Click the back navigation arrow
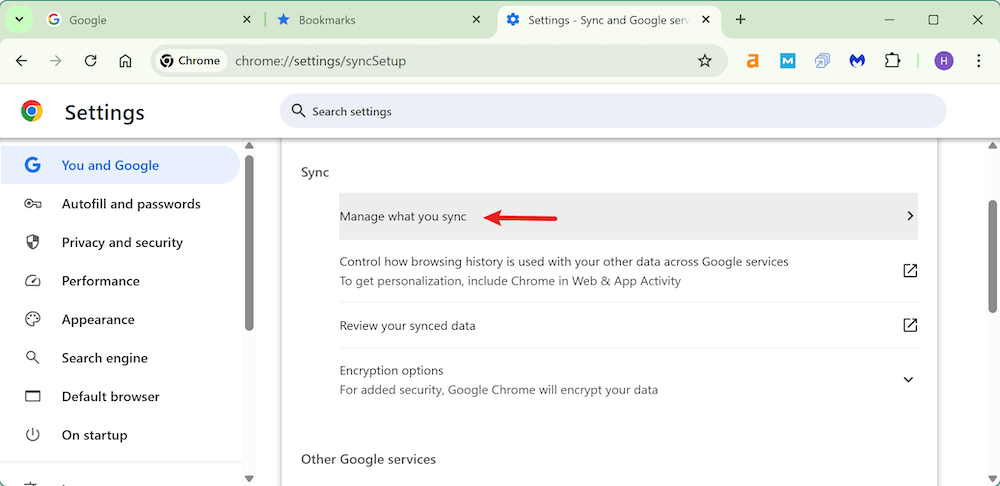 pyautogui.click(x=22, y=61)
